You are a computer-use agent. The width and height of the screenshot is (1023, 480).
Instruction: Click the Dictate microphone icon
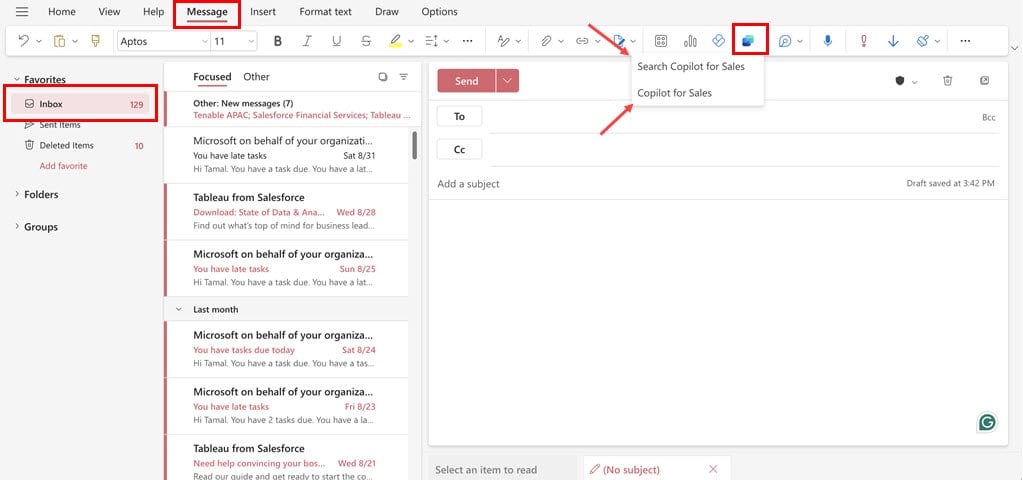827,41
